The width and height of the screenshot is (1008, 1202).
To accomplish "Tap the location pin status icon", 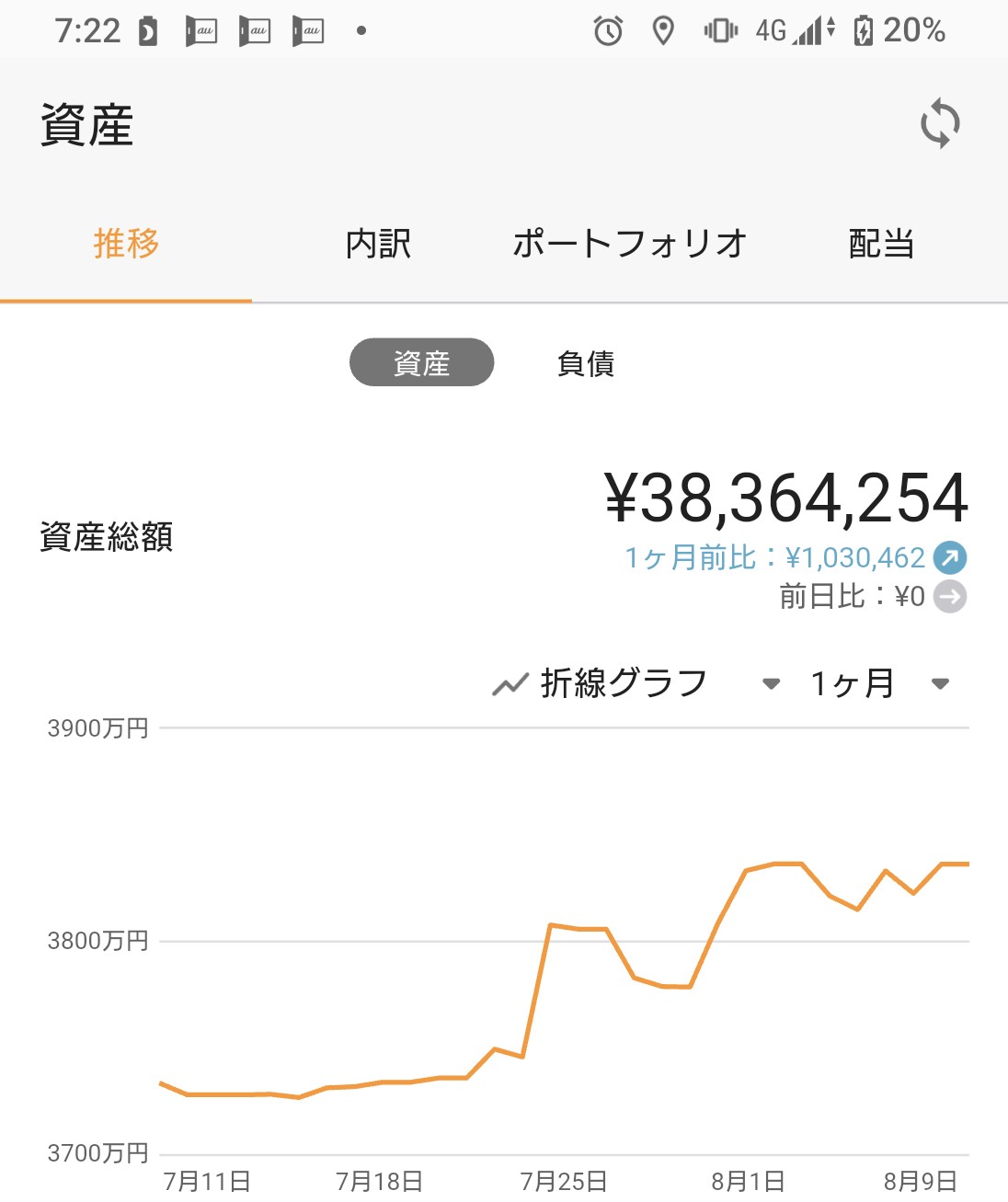I will click(662, 31).
